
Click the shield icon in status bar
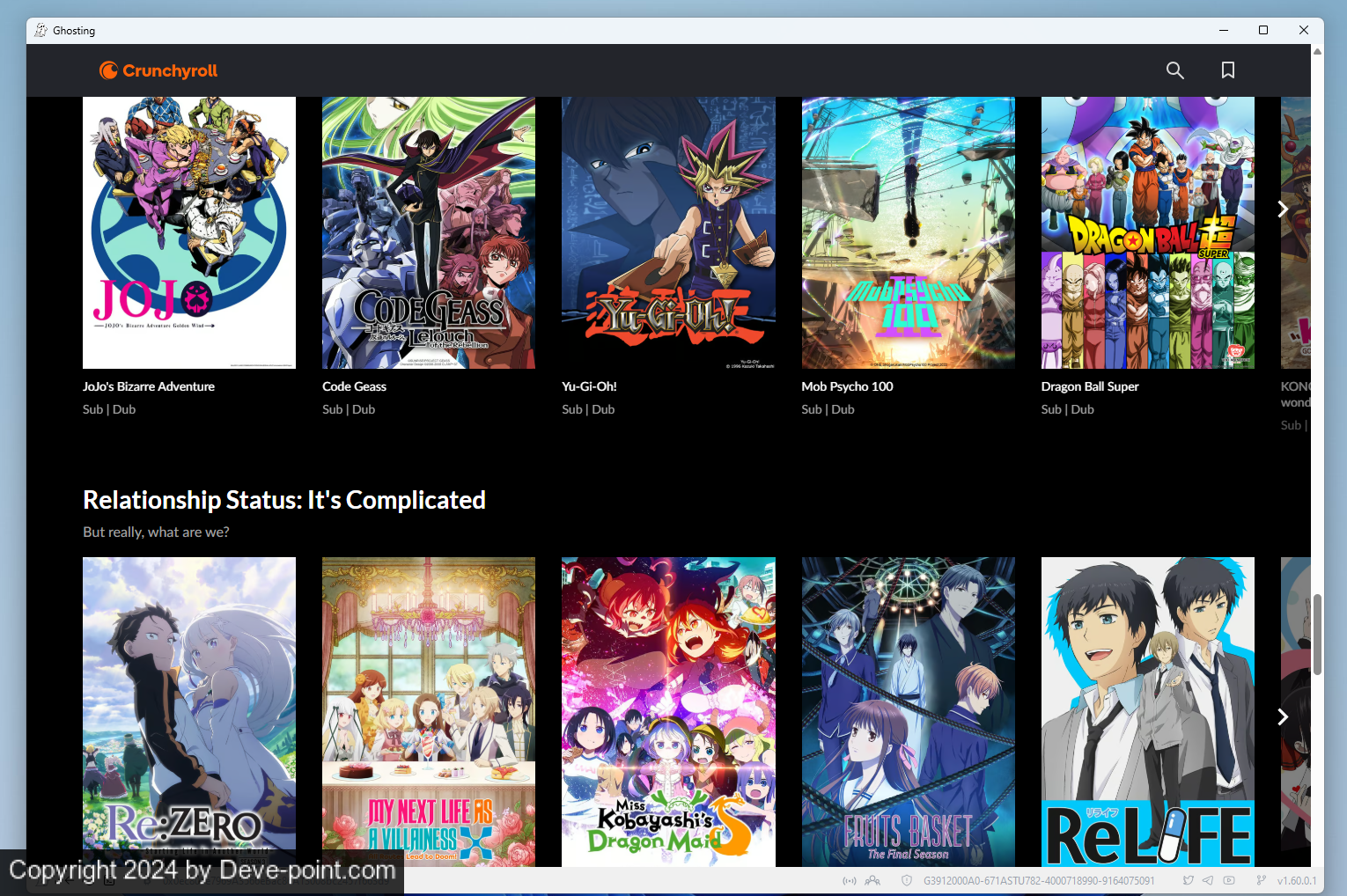point(907,880)
